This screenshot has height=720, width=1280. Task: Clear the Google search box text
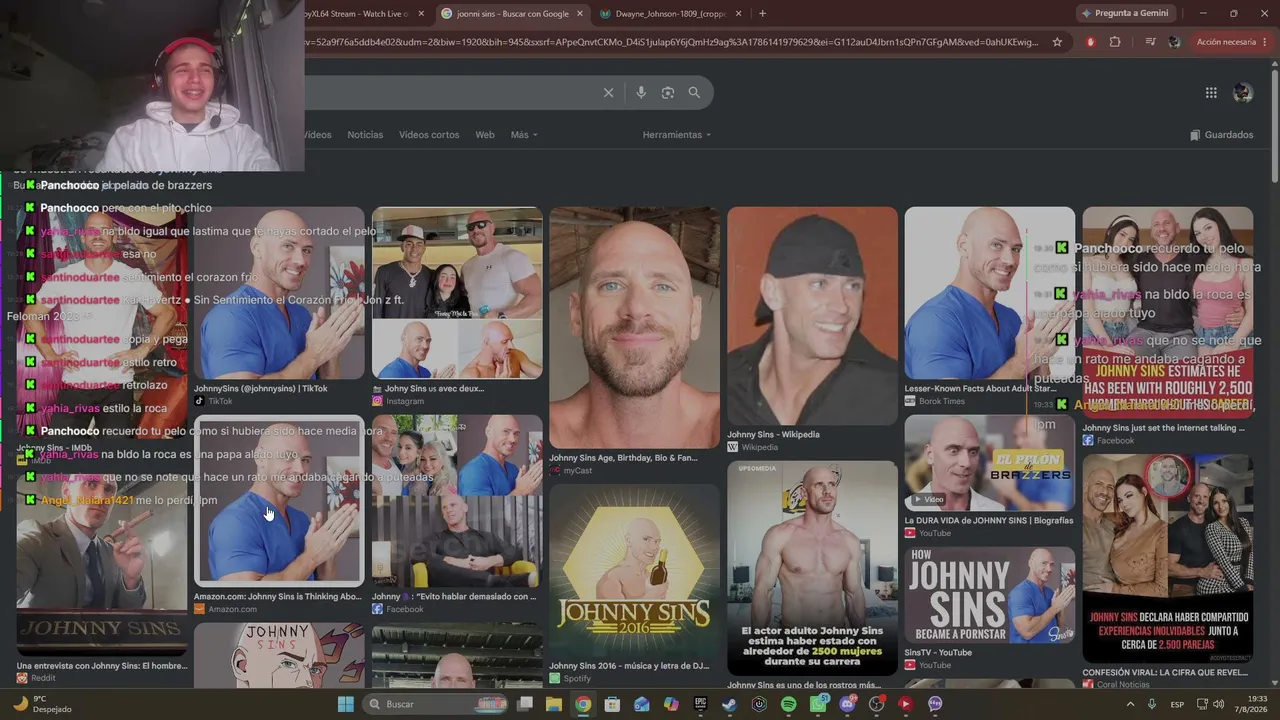coord(608,93)
